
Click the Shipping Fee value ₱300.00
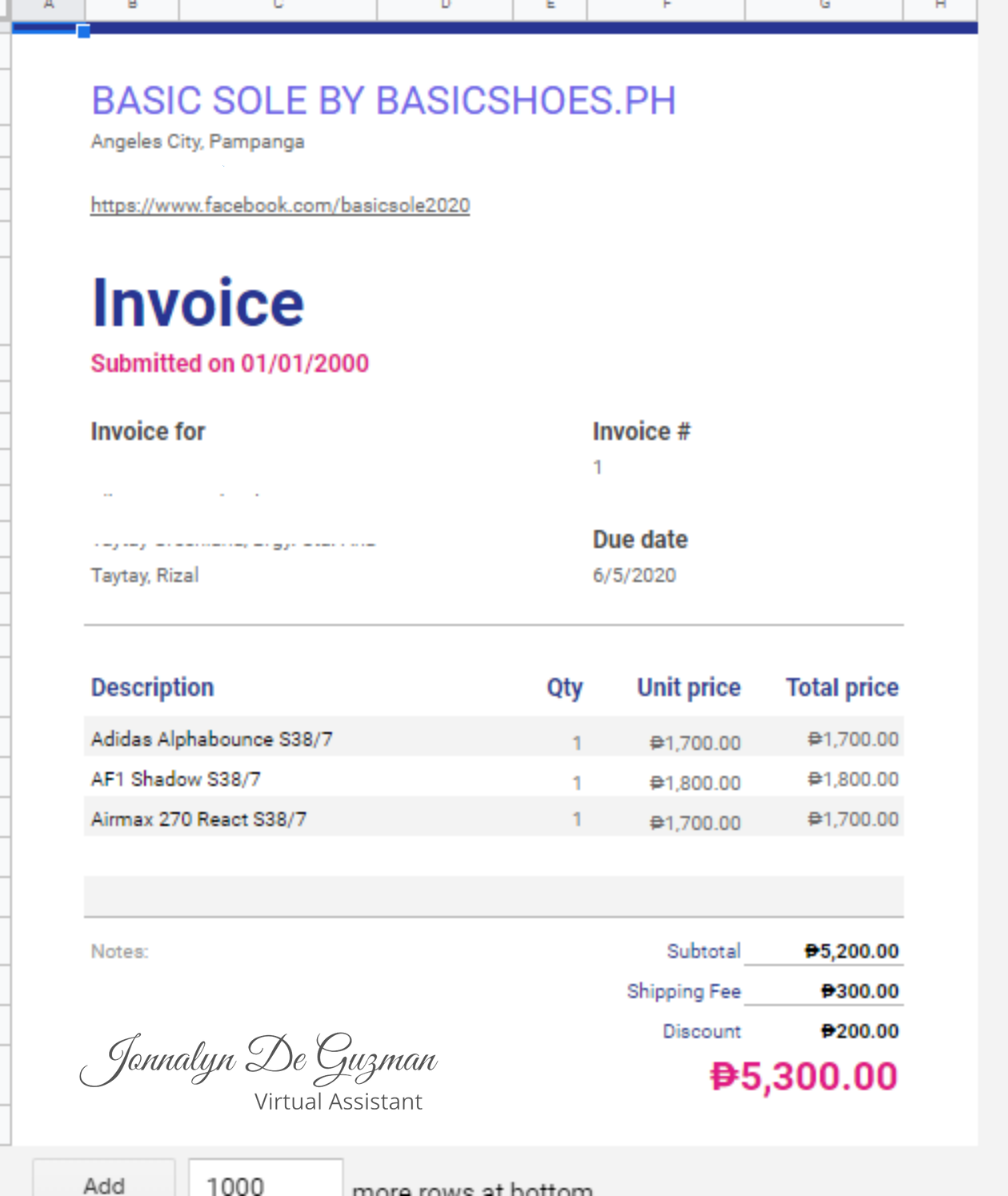click(860, 991)
